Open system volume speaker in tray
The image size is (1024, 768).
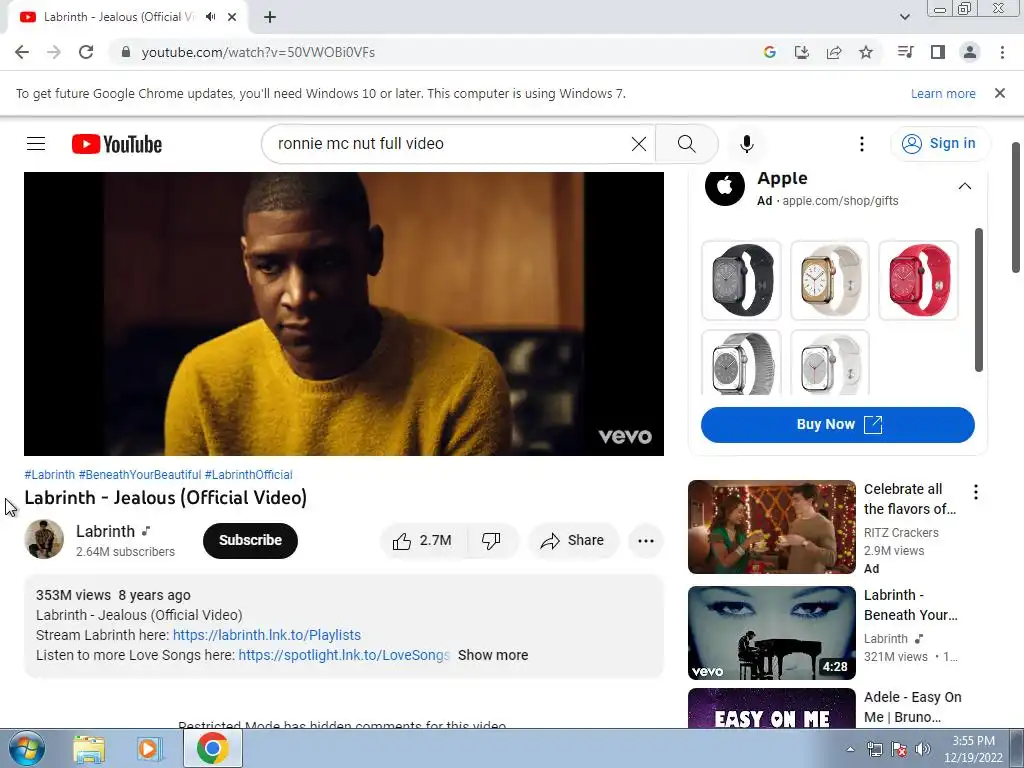923,749
